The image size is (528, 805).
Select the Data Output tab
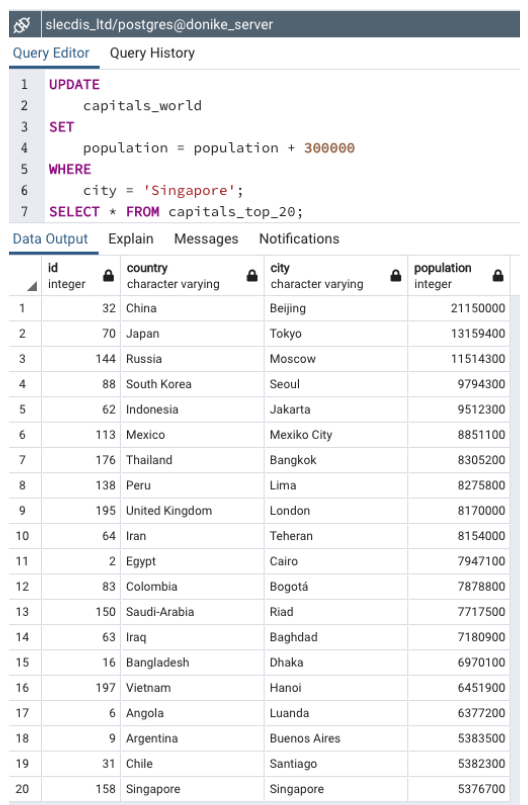click(x=50, y=239)
